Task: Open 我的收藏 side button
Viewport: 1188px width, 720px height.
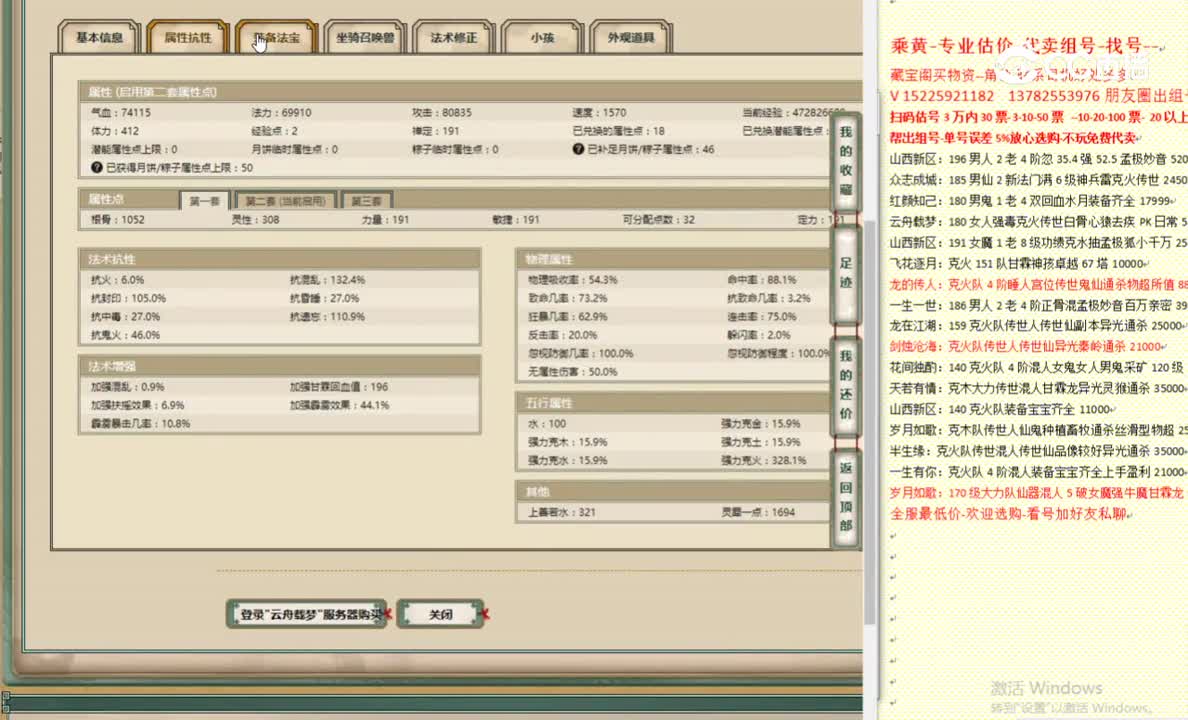Action: point(846,161)
